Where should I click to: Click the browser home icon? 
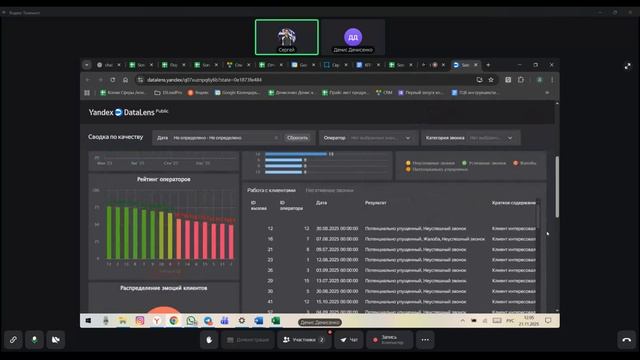click(125, 80)
